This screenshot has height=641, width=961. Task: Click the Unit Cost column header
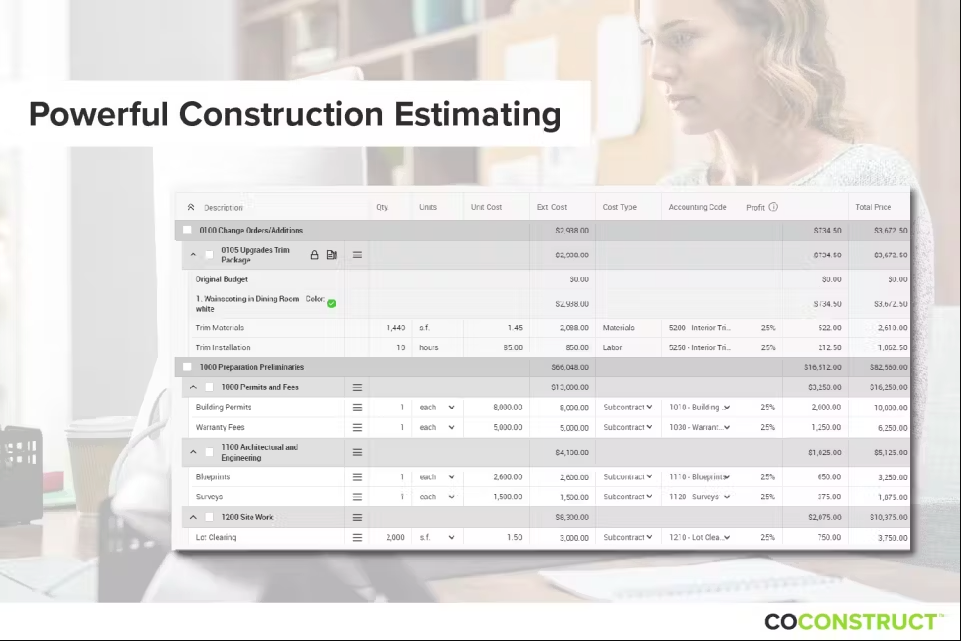(486, 208)
